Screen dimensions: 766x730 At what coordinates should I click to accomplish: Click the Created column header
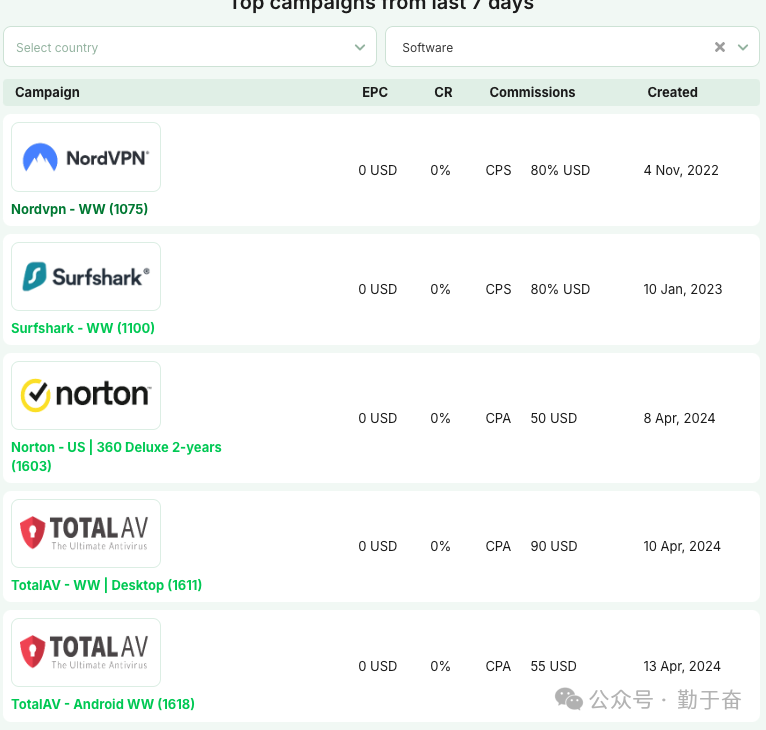[x=672, y=92]
